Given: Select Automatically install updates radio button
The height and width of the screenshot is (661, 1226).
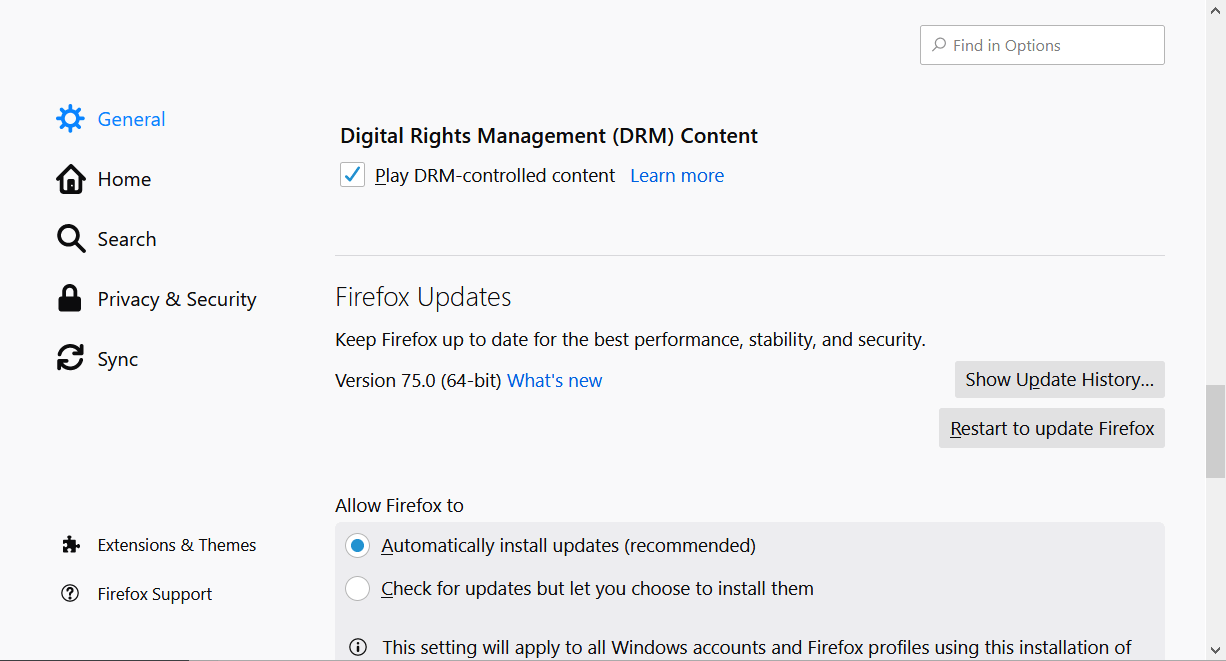Looking at the screenshot, I should (357, 546).
